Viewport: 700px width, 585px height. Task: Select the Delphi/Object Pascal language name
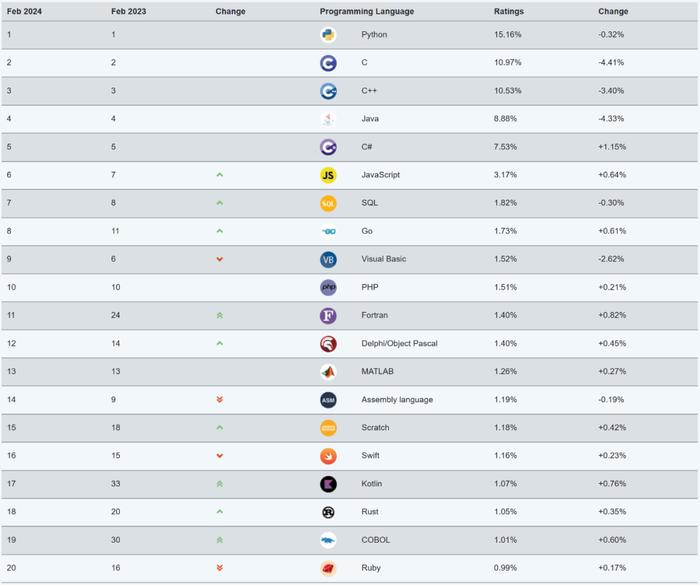399,343
